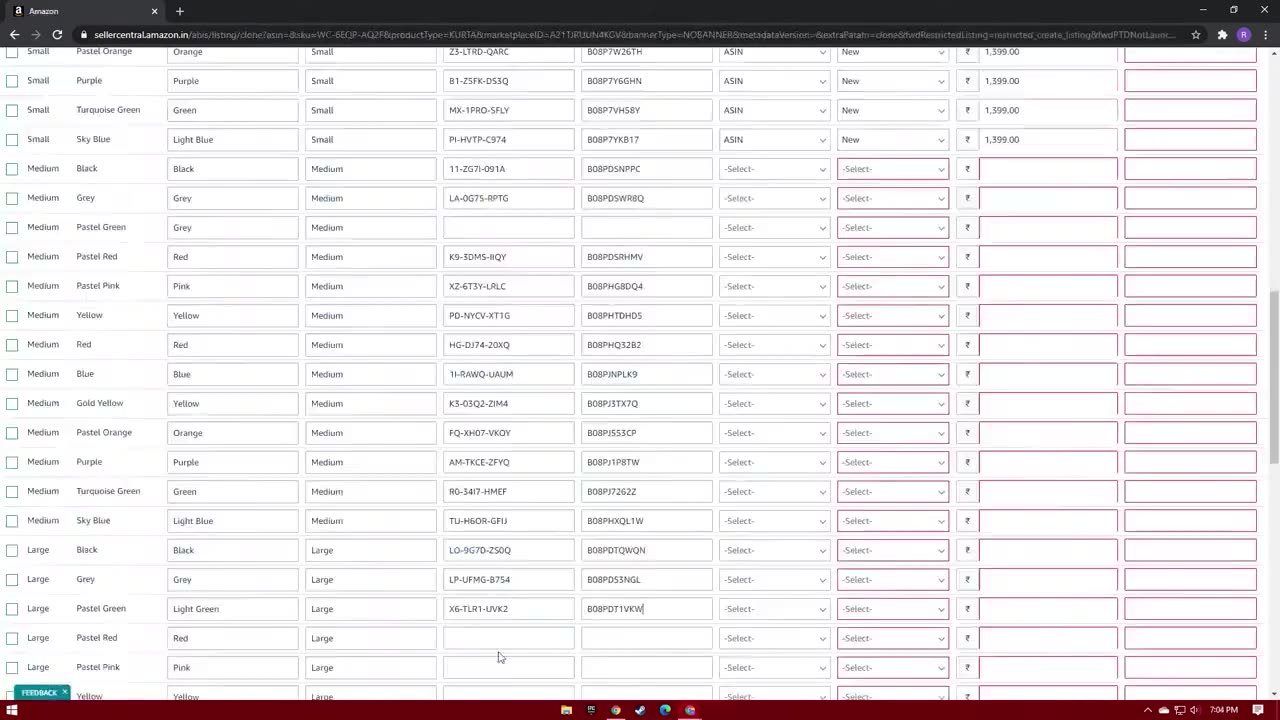Click the page vertical scrollbar thumb
Screen dimensions: 1280x720
[1274, 375]
